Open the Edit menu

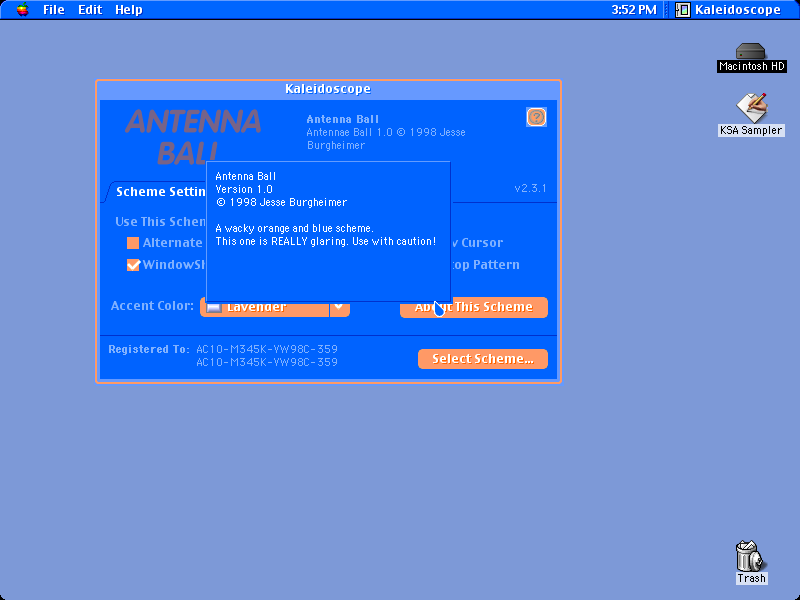90,10
